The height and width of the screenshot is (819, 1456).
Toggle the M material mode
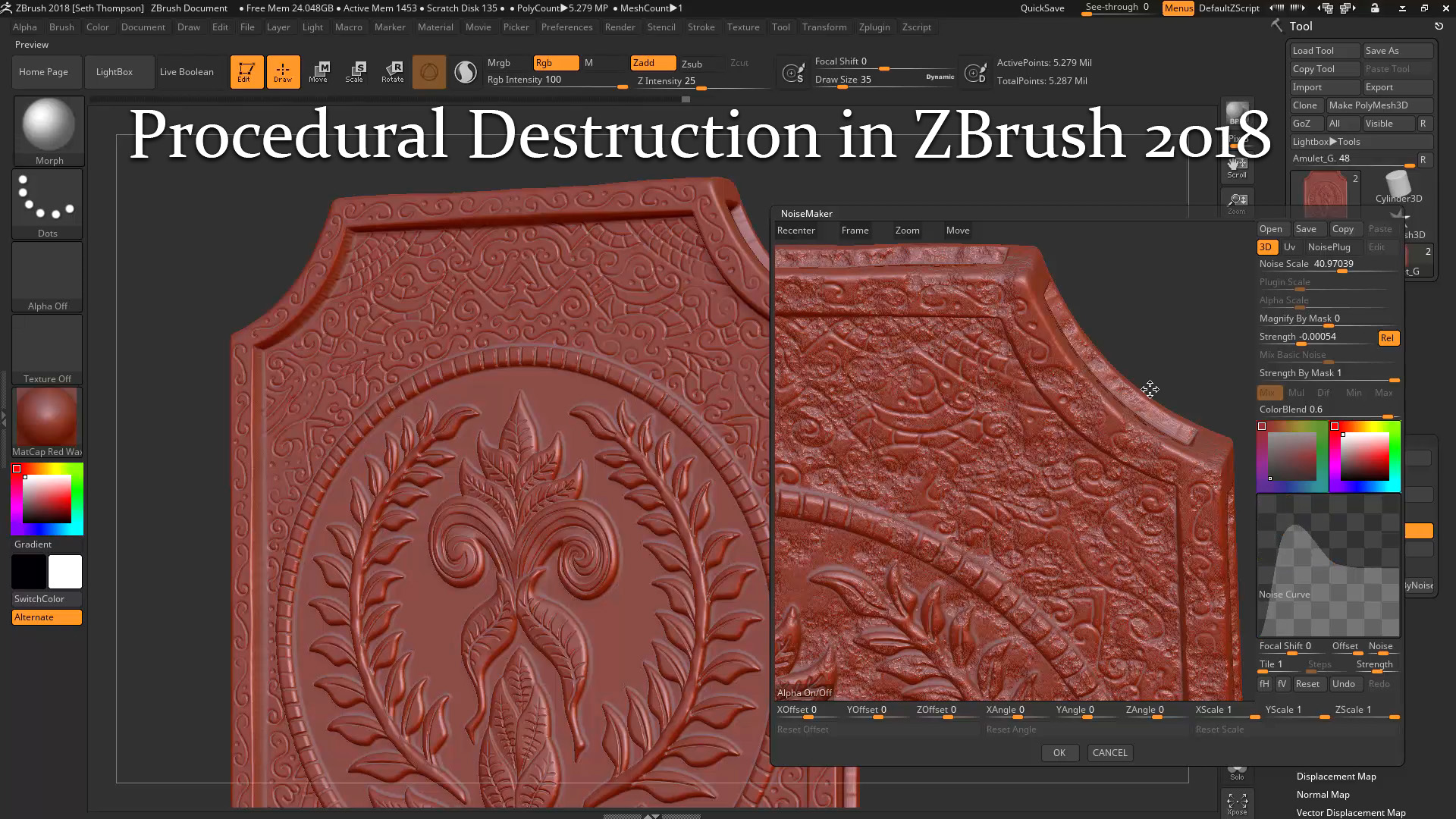(x=589, y=63)
